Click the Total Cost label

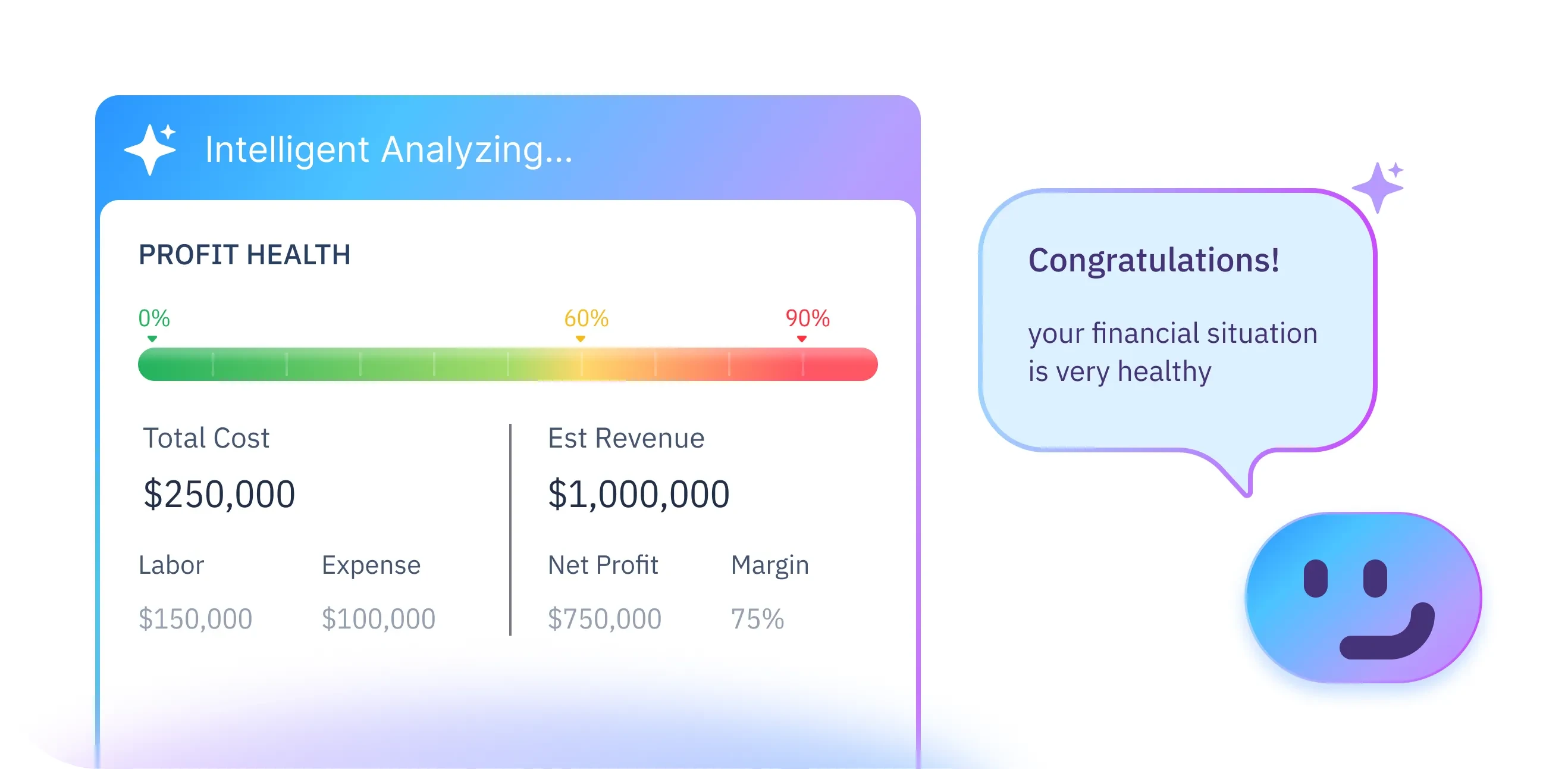[206, 439]
